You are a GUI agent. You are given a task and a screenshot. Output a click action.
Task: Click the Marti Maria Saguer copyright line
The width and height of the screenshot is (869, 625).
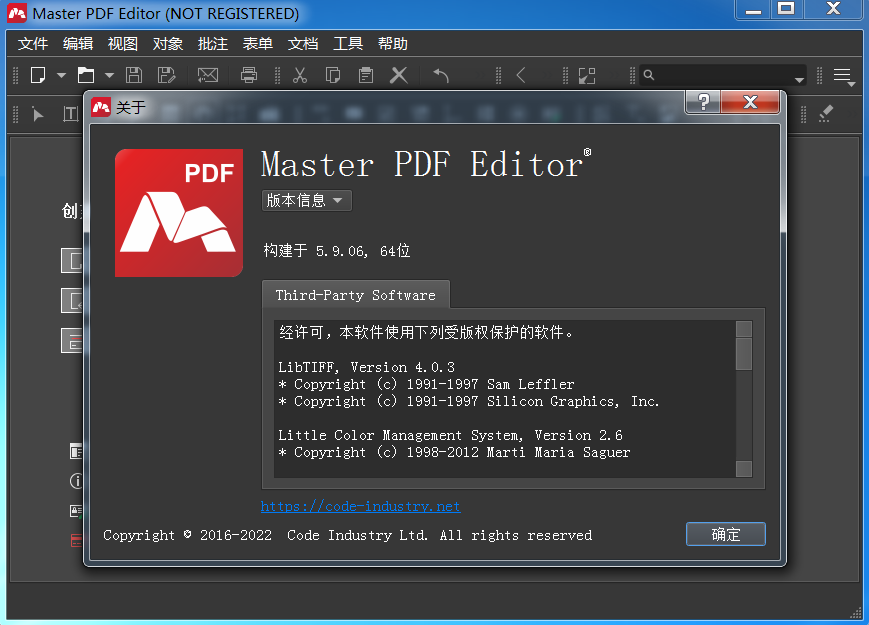tap(454, 453)
